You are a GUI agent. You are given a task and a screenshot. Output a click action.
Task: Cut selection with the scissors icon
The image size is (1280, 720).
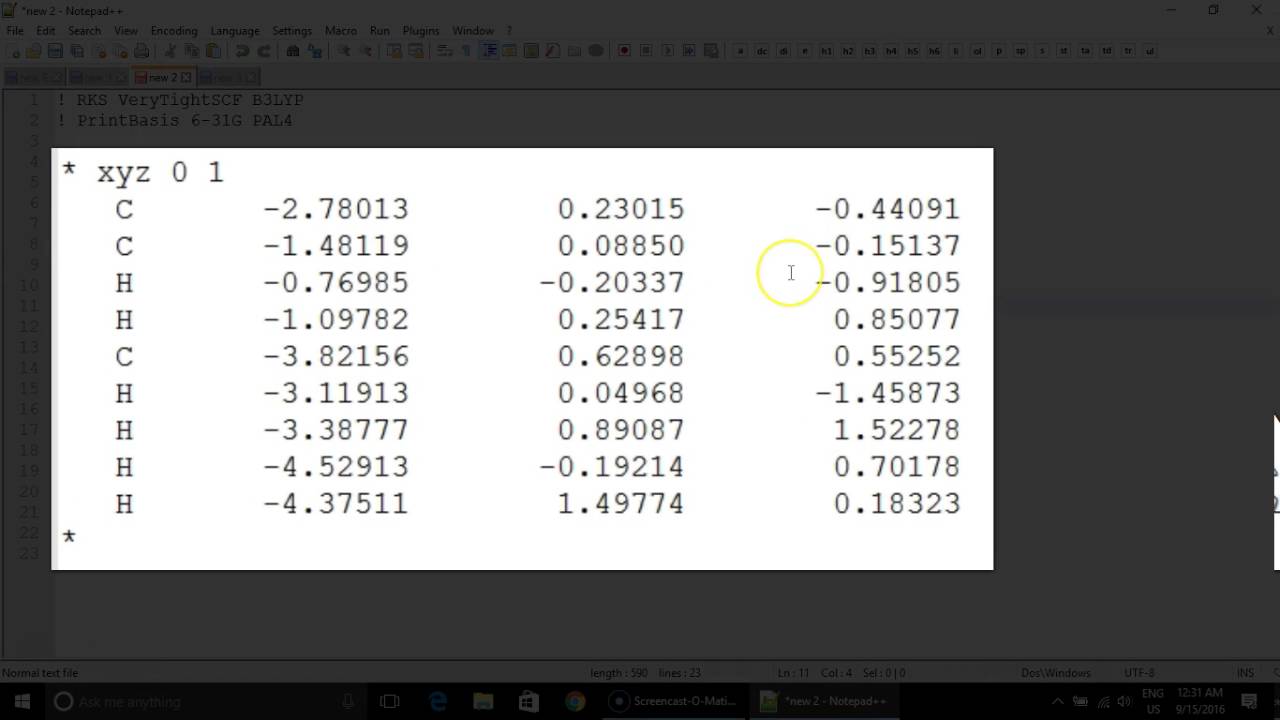click(x=170, y=51)
